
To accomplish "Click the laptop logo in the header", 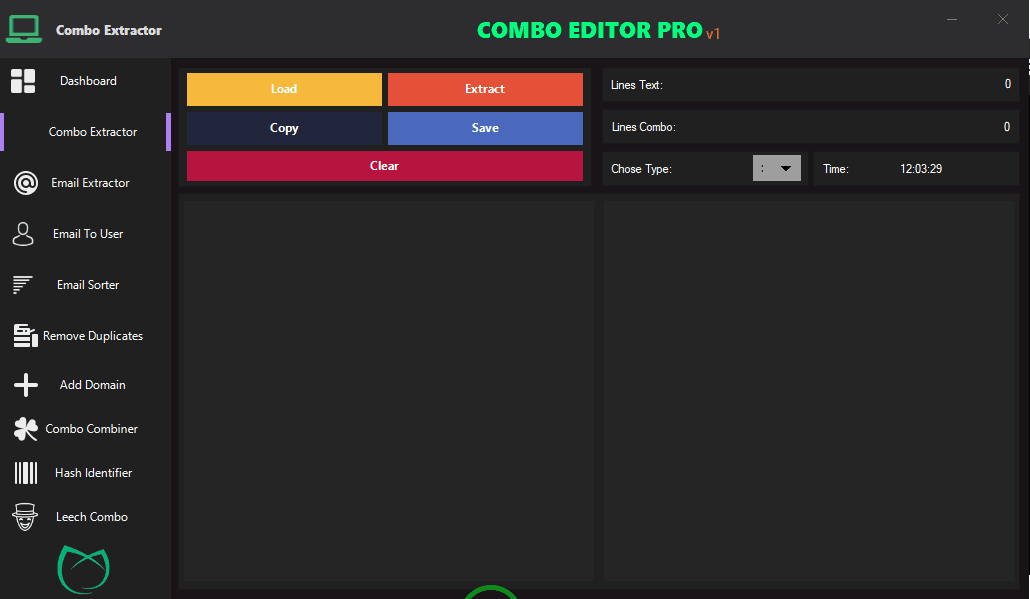I will coord(24,29).
